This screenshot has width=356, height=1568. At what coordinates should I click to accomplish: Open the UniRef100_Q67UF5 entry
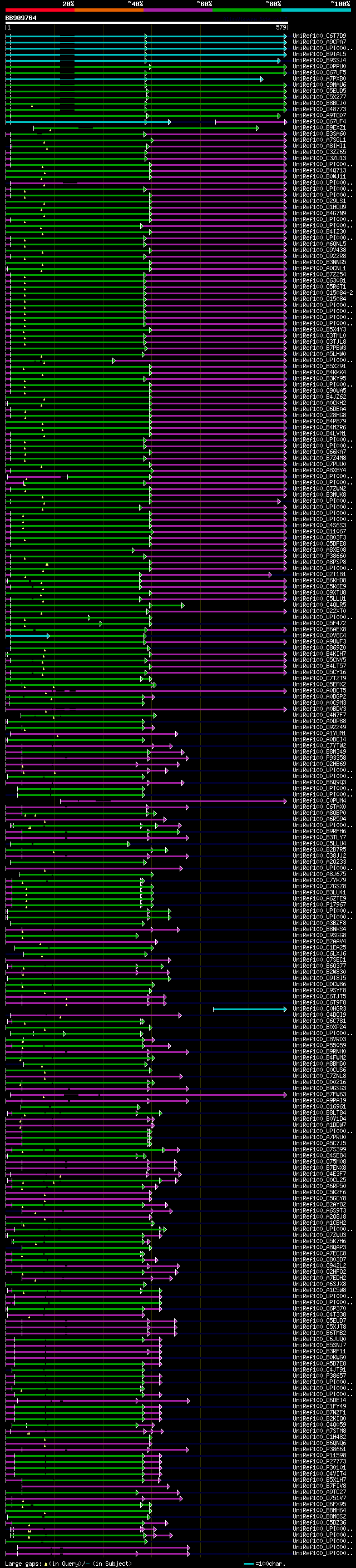[319, 72]
